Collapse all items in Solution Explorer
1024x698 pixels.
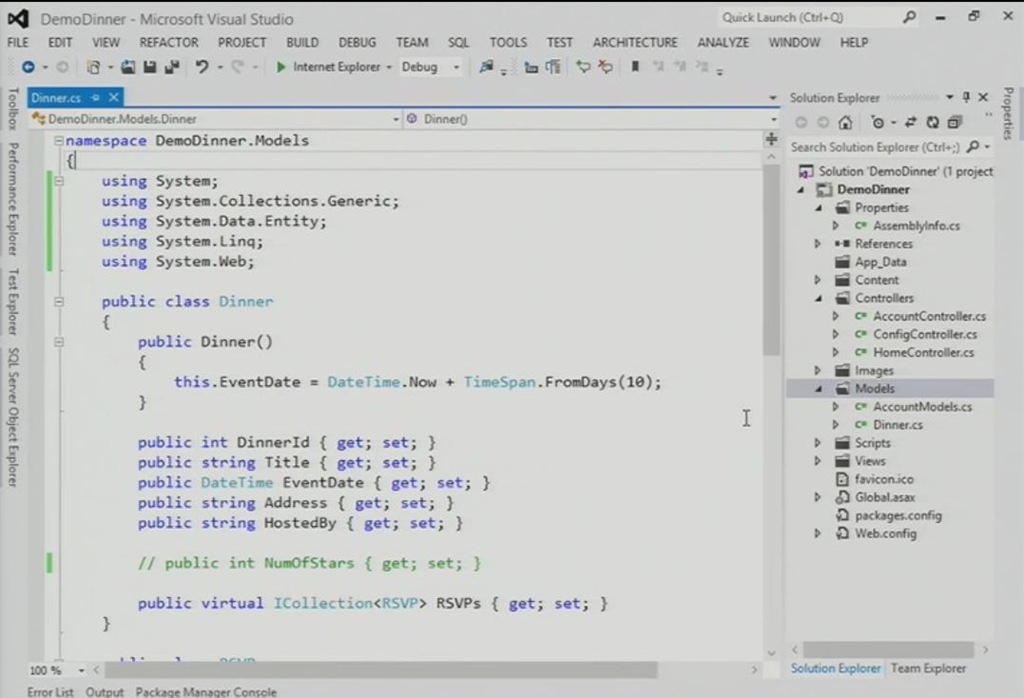coord(955,122)
